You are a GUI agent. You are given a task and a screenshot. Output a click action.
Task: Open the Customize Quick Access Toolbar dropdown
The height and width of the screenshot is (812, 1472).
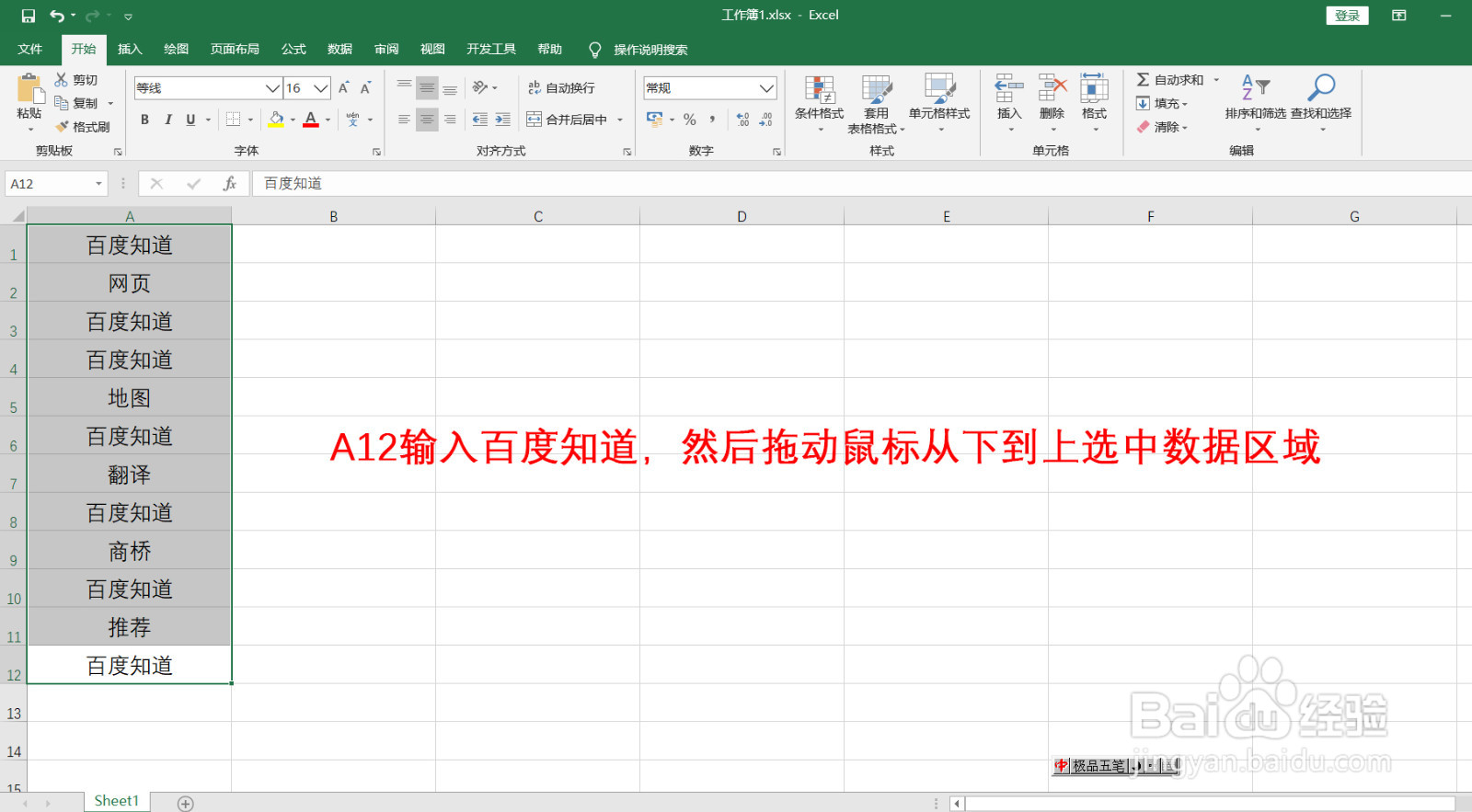pos(128,17)
